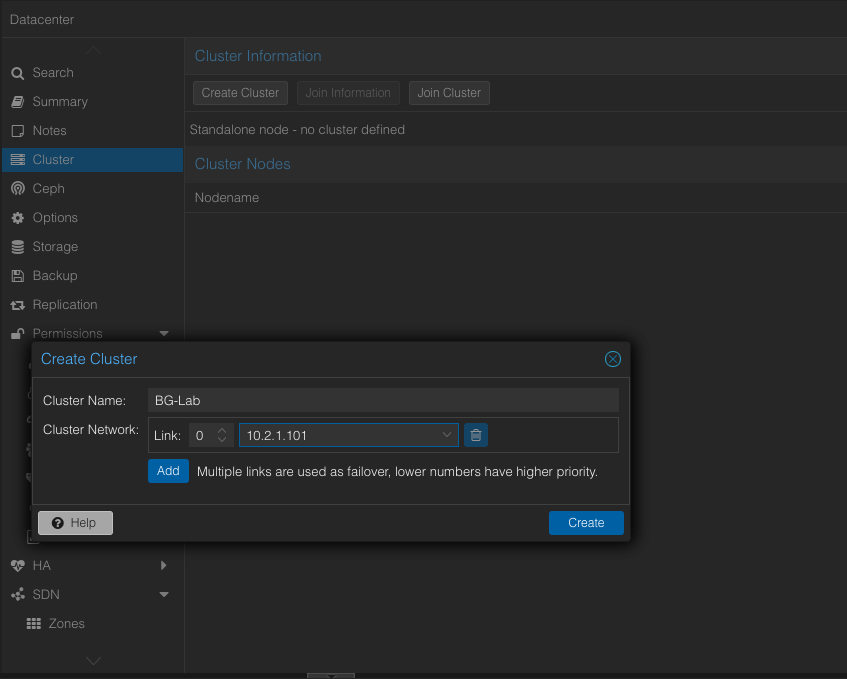Viewport: 847px width, 679px height.
Task: Click the Join Cluster button
Action: (449, 93)
